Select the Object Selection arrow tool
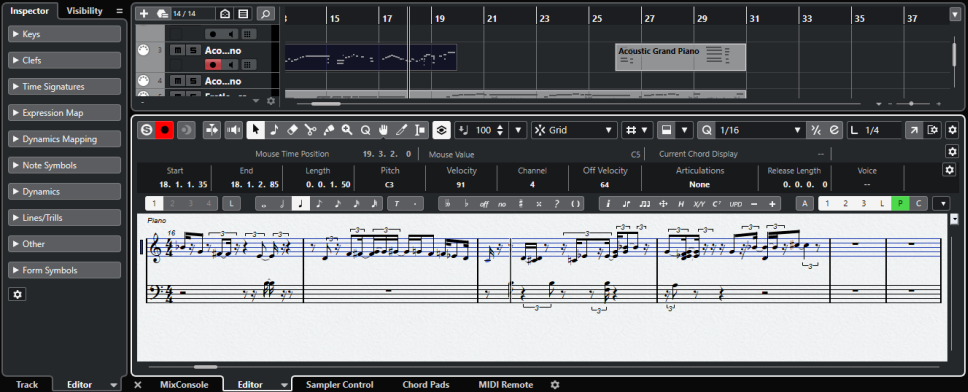968x392 pixels. pos(256,130)
